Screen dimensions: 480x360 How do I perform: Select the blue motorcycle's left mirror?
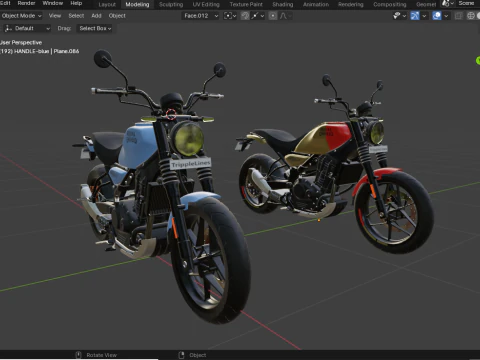tap(103, 59)
